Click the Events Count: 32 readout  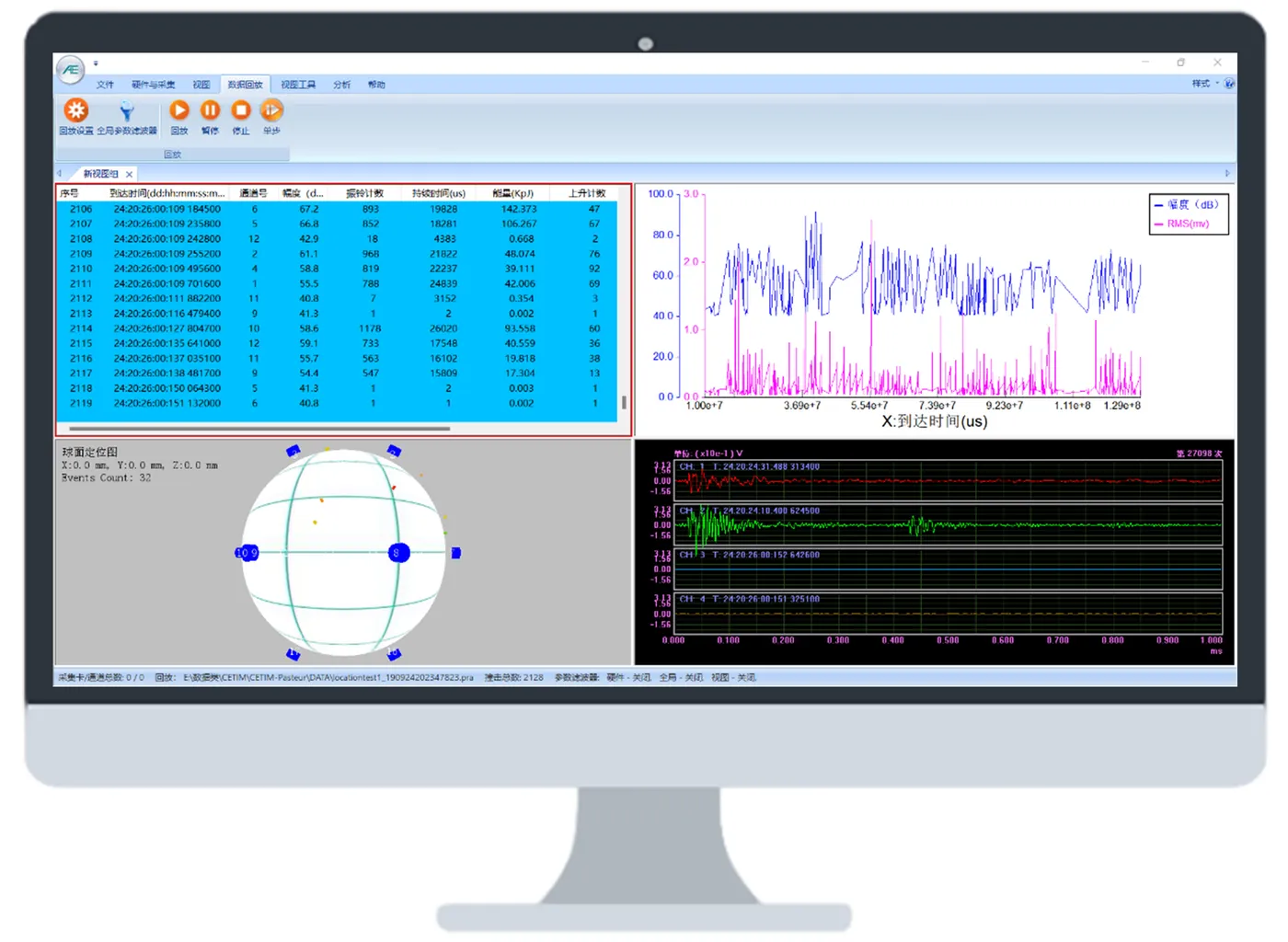click(x=106, y=478)
